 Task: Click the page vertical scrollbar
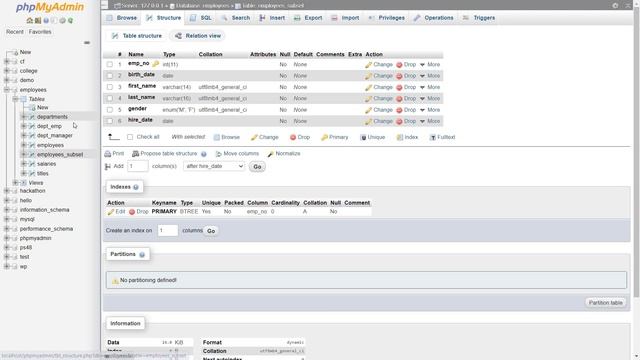[636, 151]
